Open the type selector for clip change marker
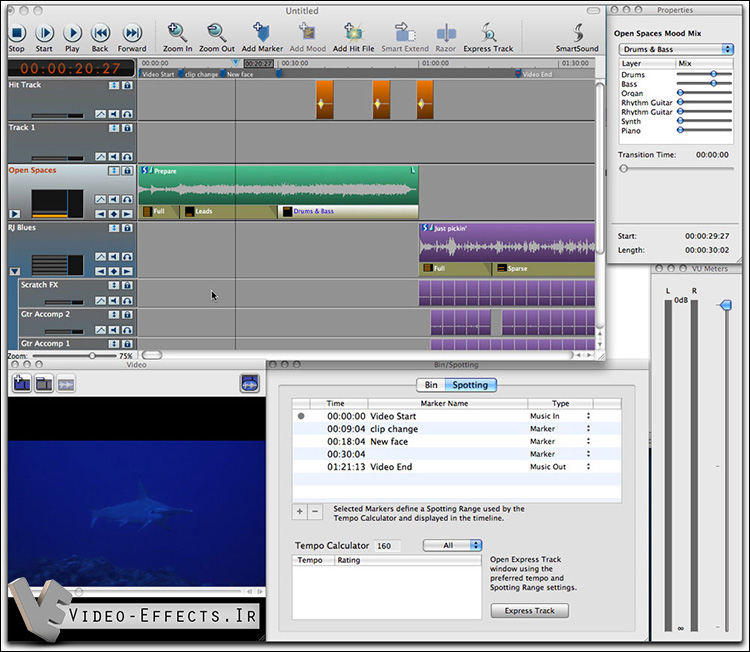The image size is (750, 652). (x=588, y=429)
